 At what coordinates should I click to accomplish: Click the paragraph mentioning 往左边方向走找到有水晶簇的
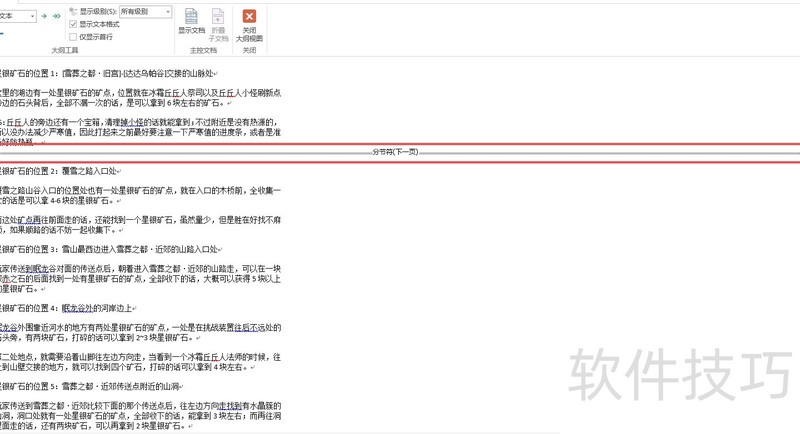pyautogui.click(x=140, y=416)
